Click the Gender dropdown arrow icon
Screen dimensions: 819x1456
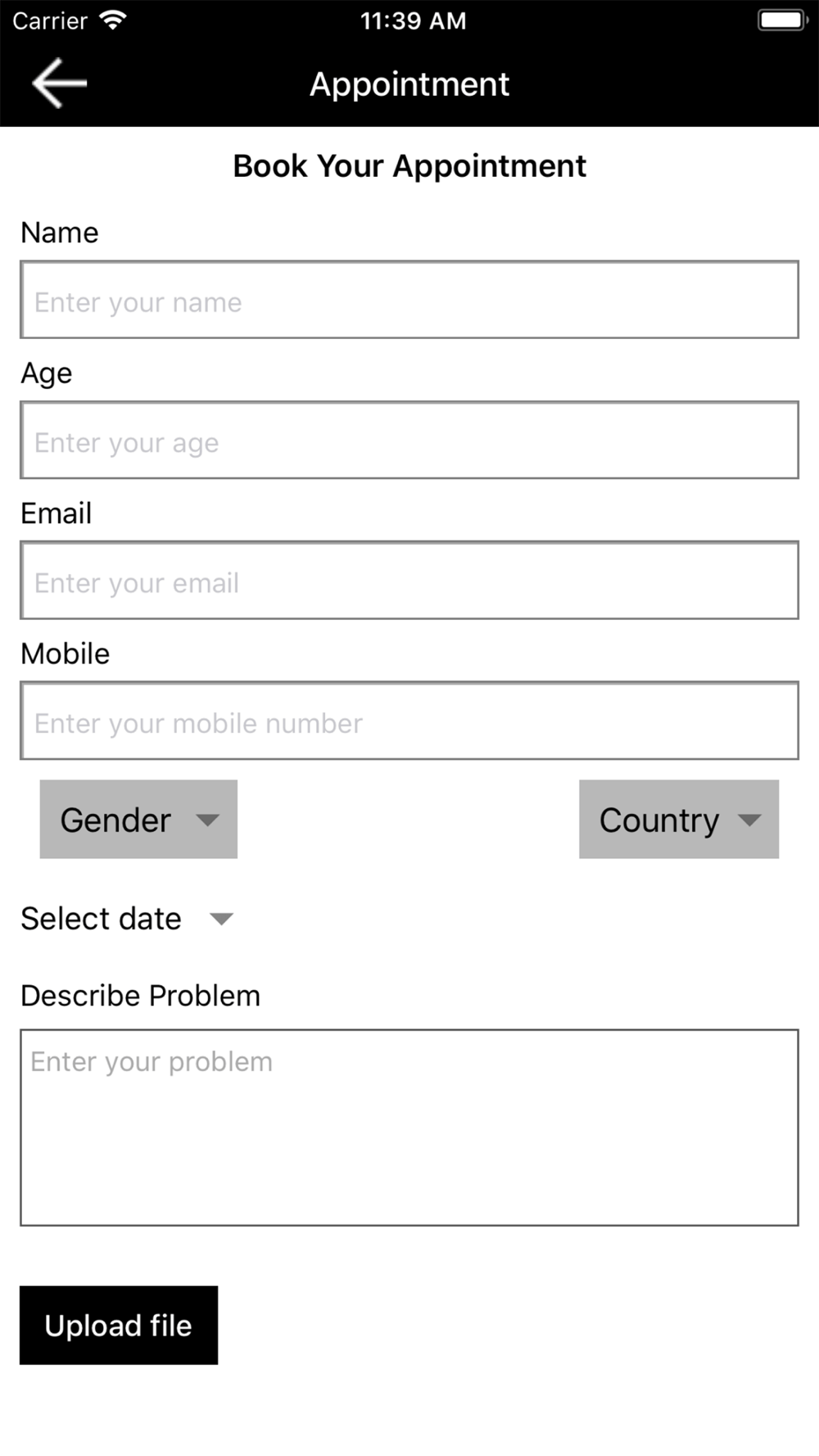coord(207,820)
